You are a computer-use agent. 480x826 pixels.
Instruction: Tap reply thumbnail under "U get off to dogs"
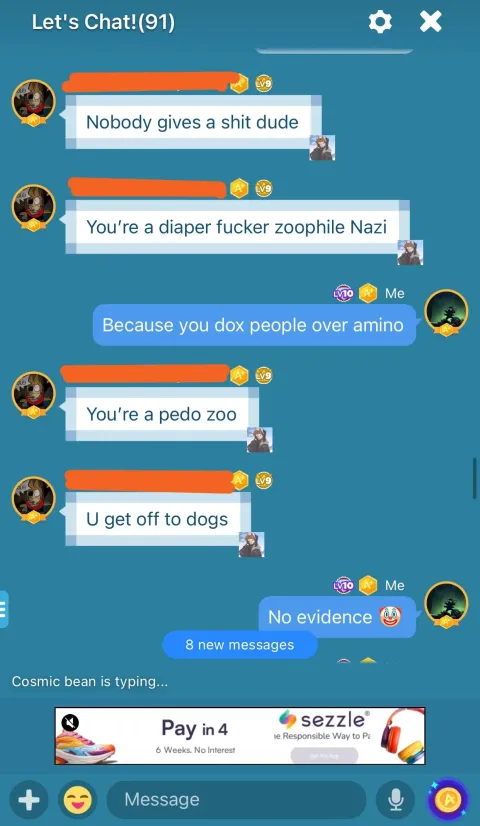(251, 545)
